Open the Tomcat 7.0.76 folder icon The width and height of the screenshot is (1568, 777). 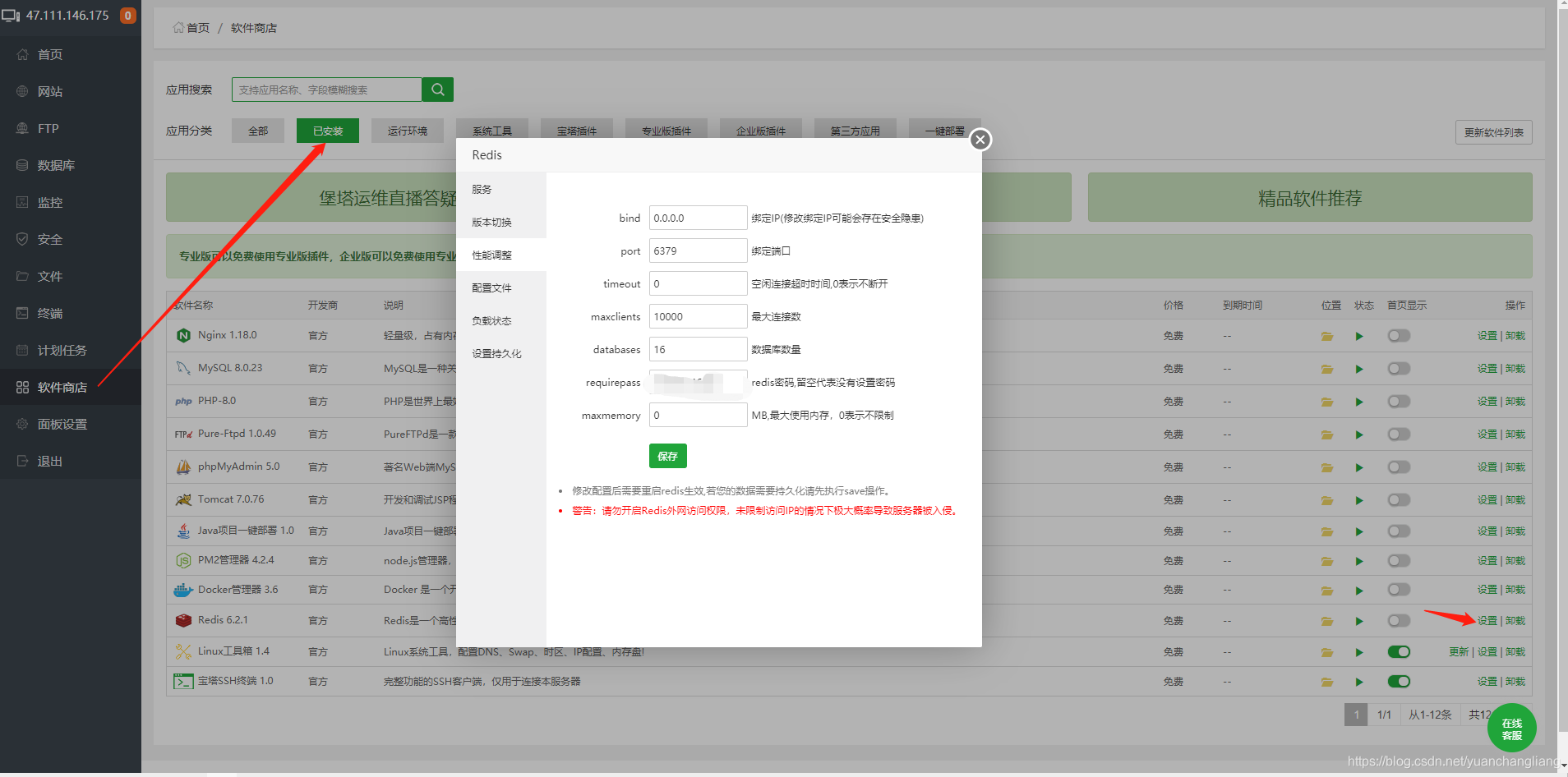(x=1327, y=500)
